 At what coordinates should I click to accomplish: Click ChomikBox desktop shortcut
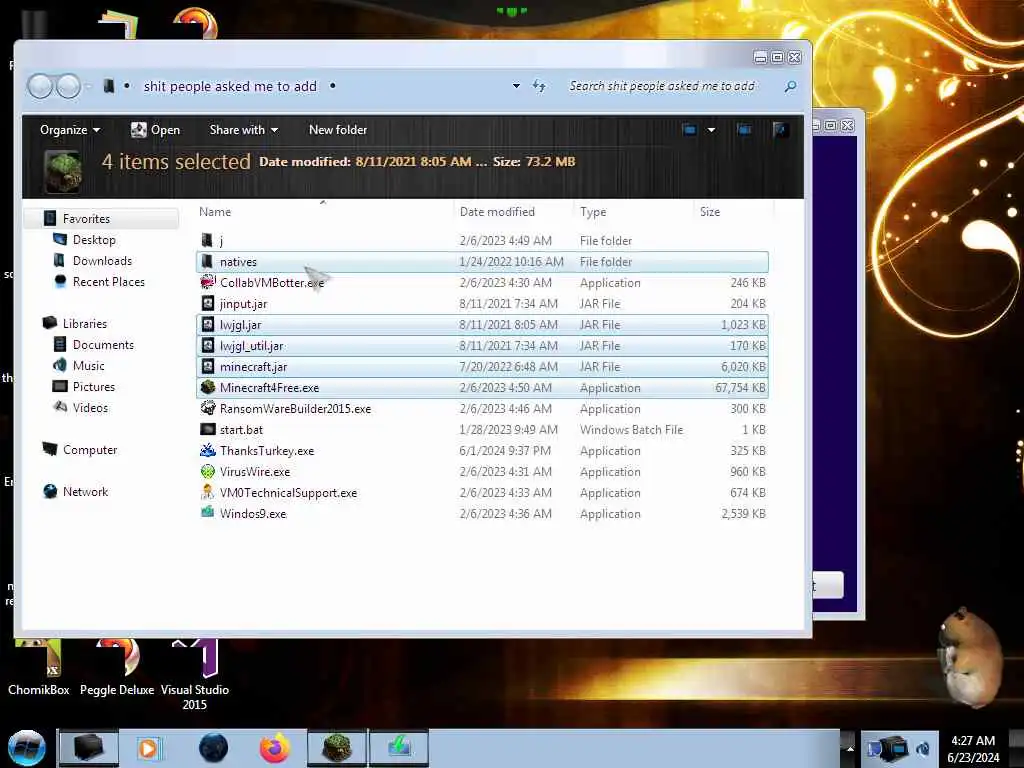coord(39,669)
